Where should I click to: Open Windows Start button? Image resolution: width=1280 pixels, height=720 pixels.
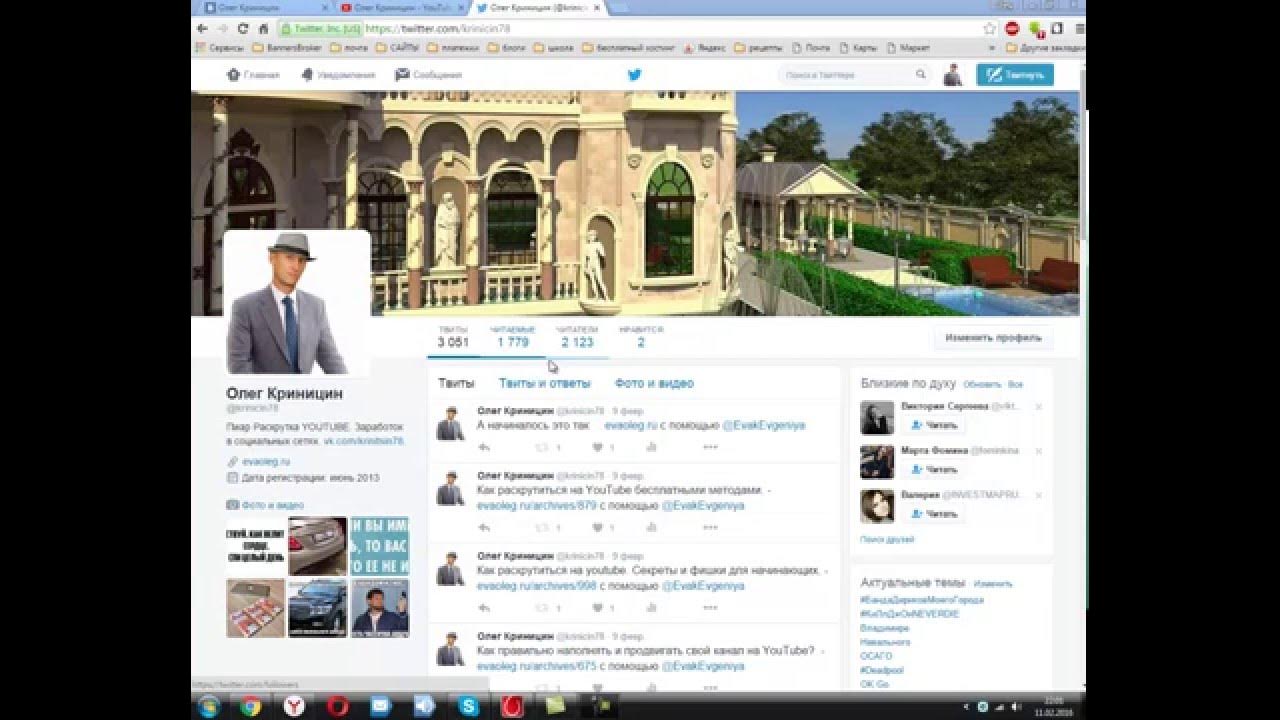209,706
